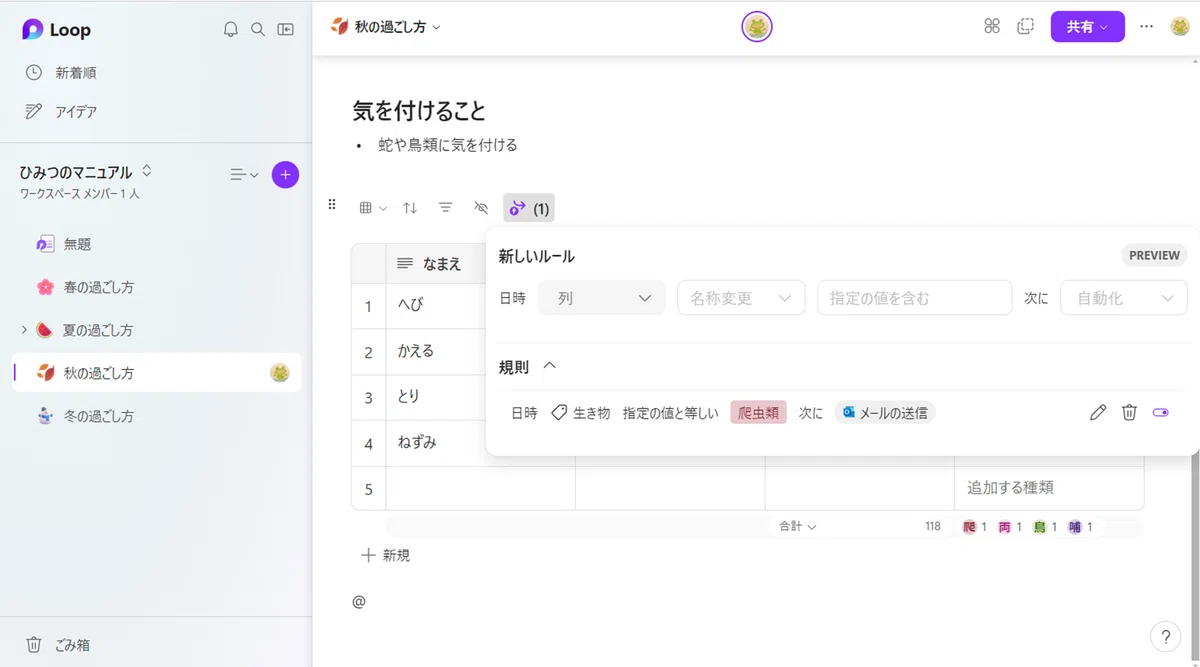Open workspace sort list dropdown

point(244,175)
